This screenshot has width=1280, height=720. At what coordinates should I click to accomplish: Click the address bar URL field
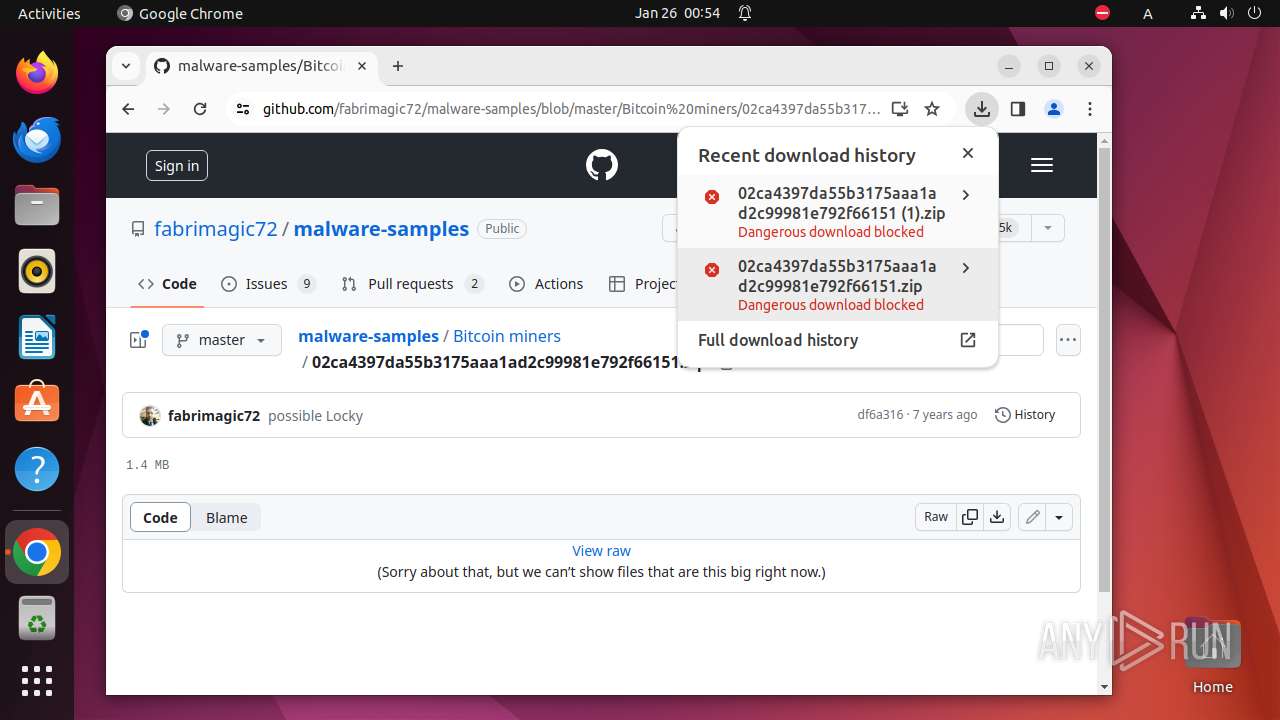[x=572, y=109]
